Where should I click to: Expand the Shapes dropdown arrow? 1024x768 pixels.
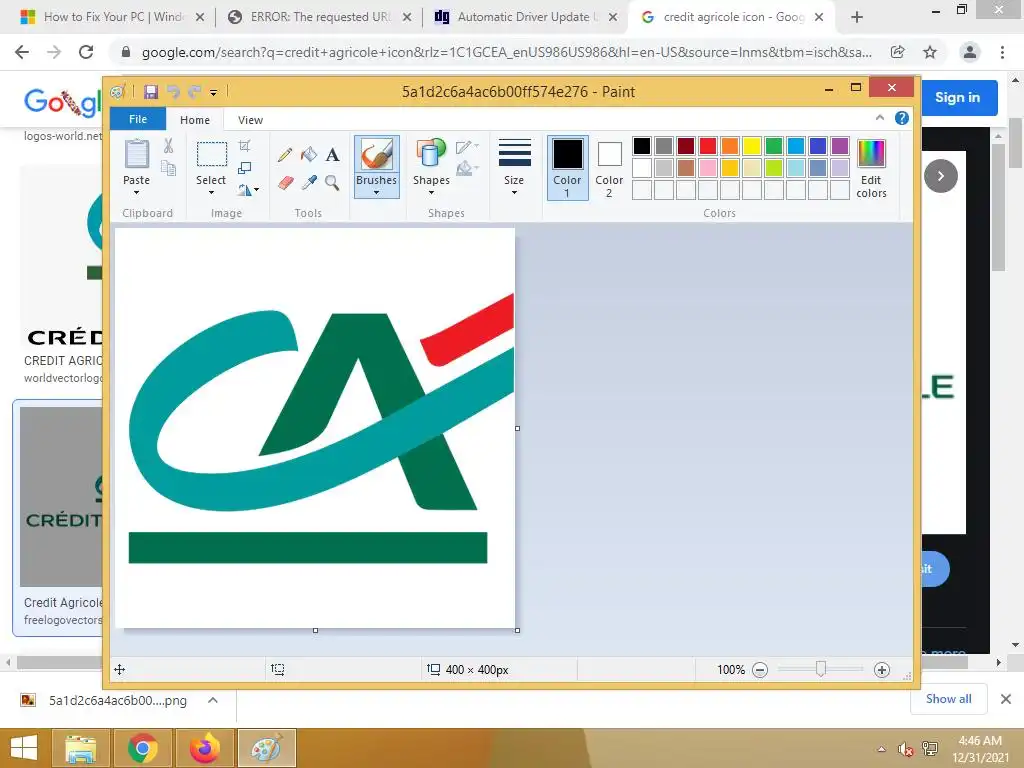point(431,193)
